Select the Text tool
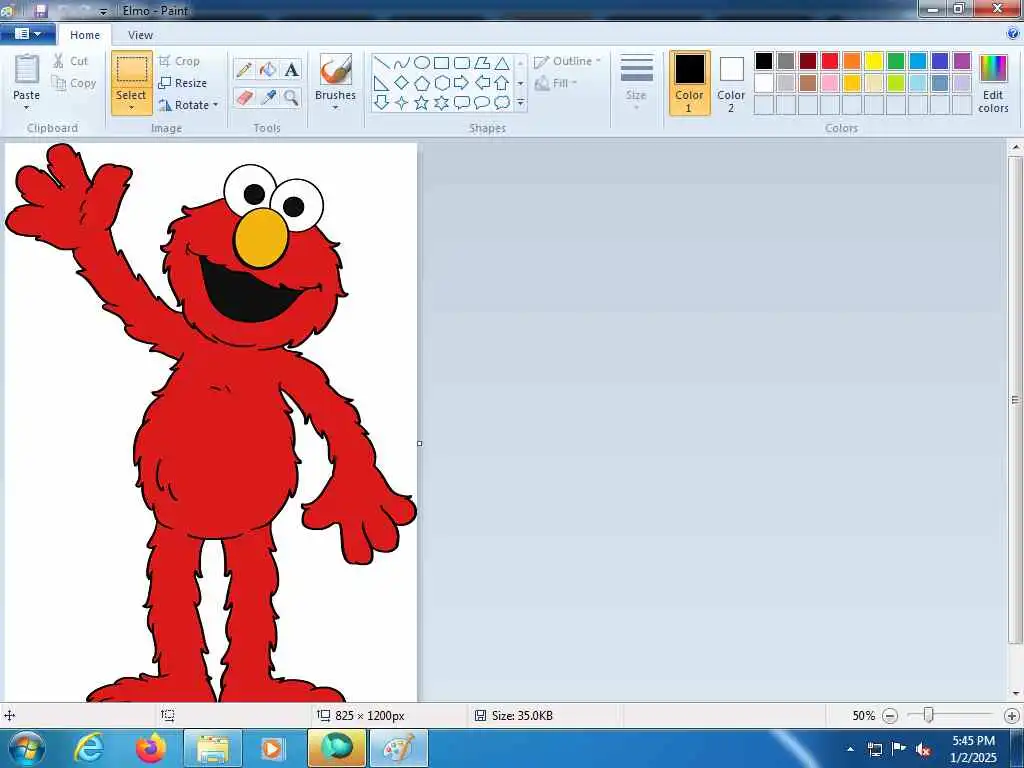This screenshot has width=1024, height=768. coord(291,69)
